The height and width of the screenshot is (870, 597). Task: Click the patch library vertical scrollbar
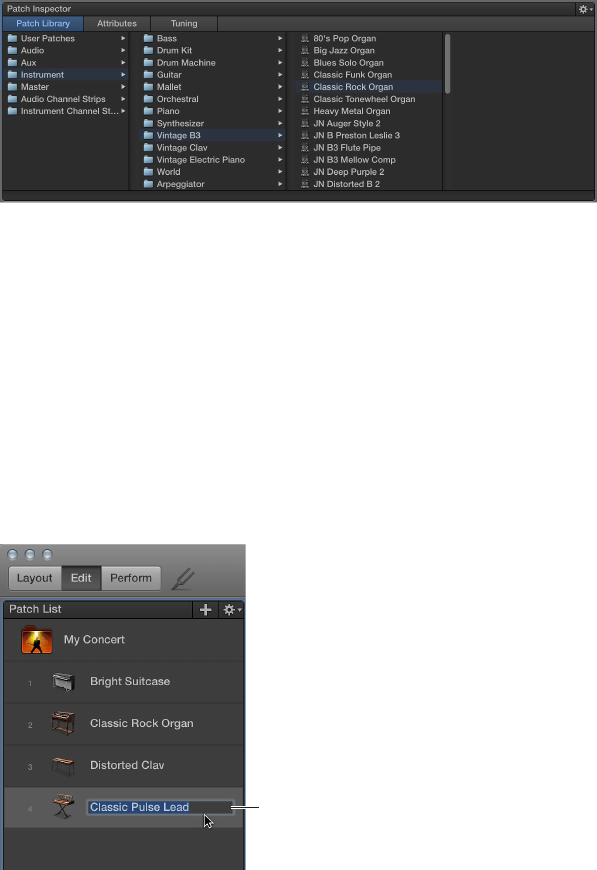click(447, 63)
